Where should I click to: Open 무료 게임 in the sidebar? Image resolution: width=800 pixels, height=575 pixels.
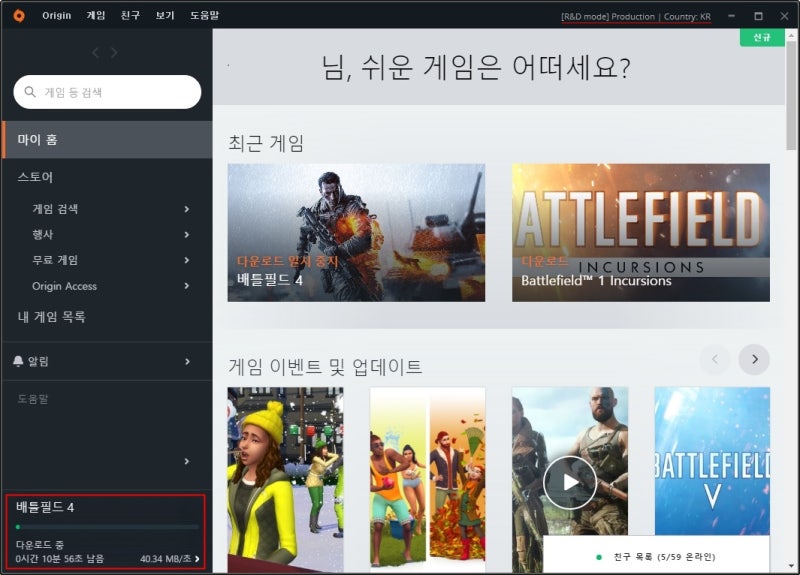[55, 260]
